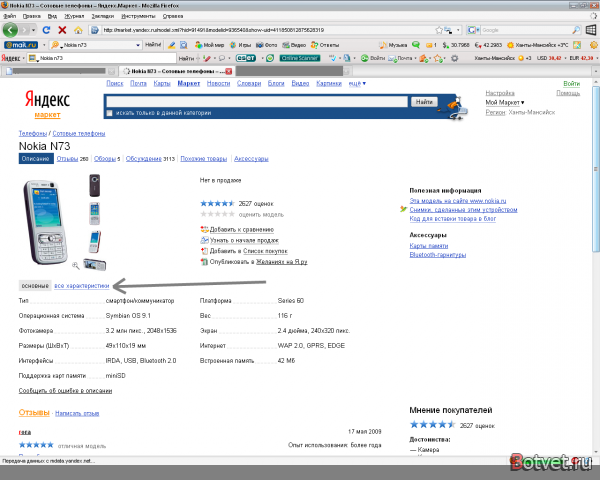Open Фото on the Mail.ru toolbar
This screenshot has height=480, width=600.
266,45
